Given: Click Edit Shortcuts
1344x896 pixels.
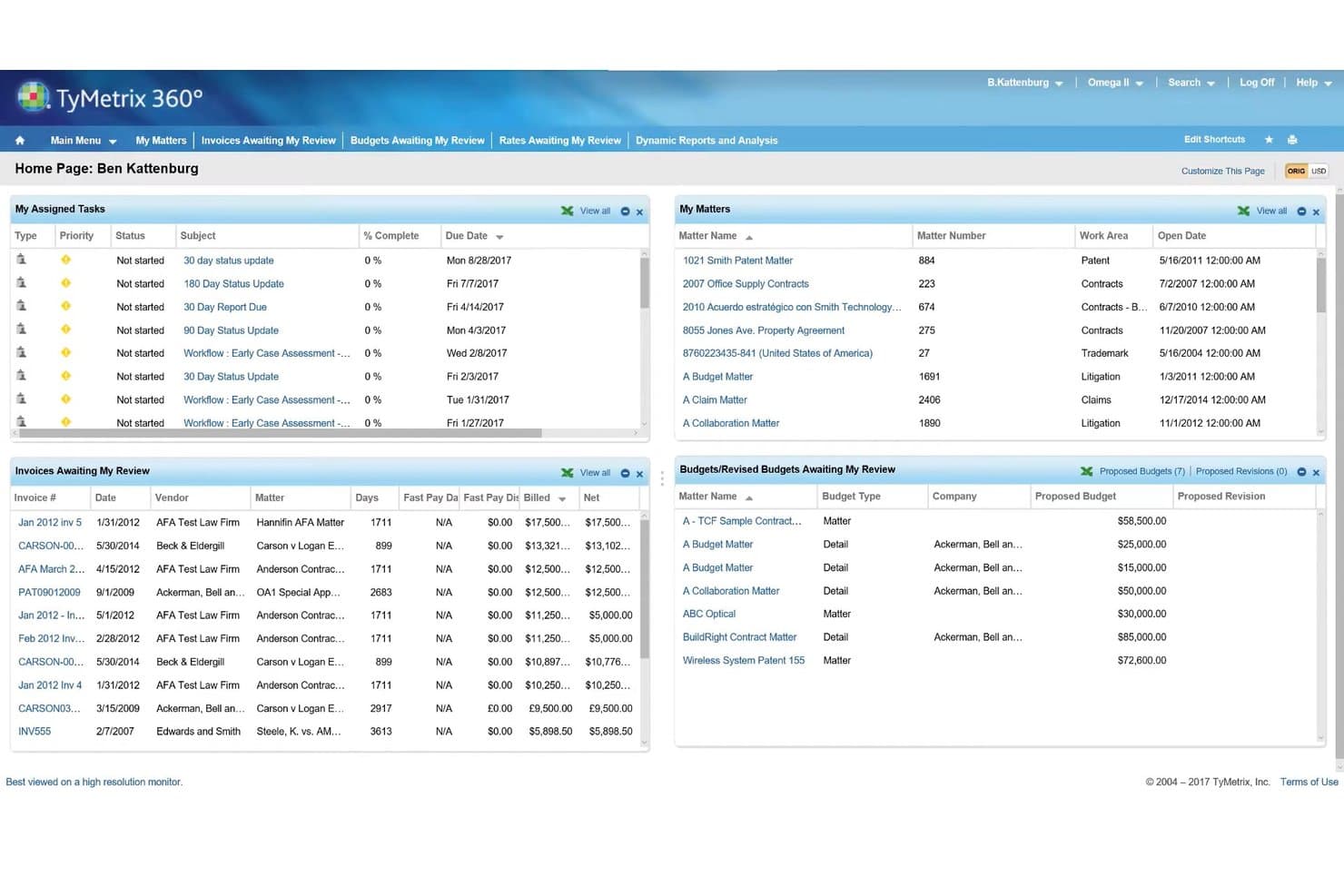Looking at the screenshot, I should pyautogui.click(x=1214, y=140).
